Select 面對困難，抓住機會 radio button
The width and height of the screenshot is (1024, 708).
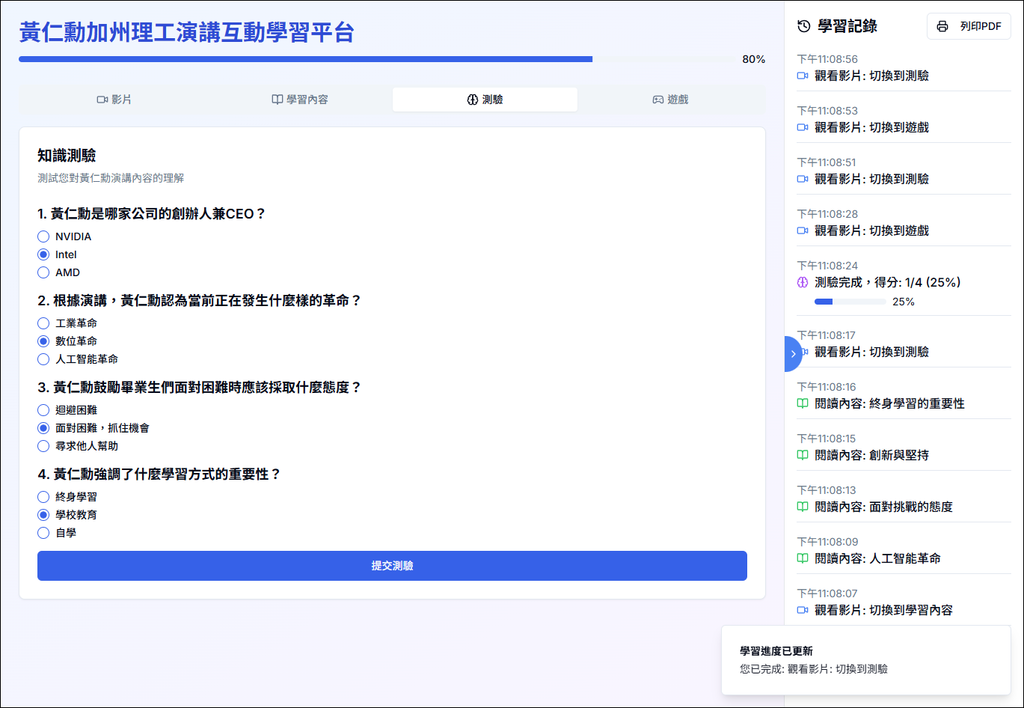[43, 428]
